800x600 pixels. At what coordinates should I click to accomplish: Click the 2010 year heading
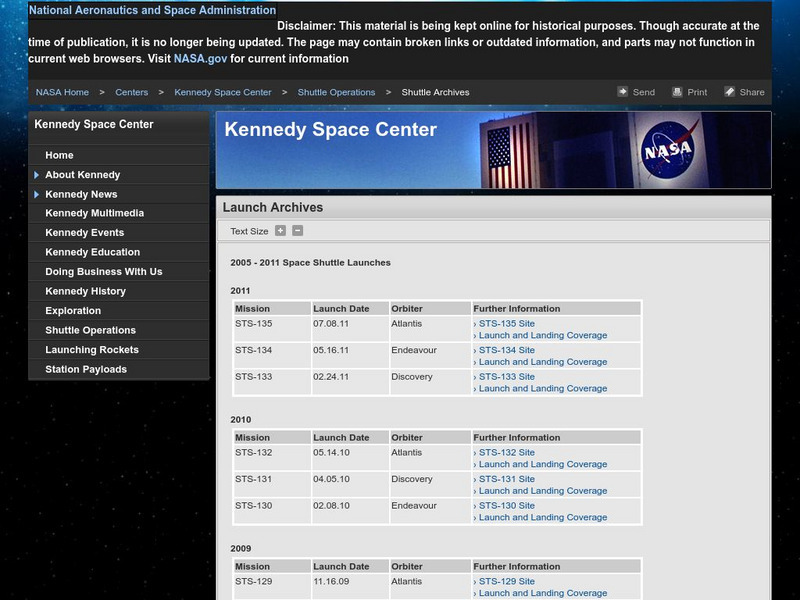240,420
